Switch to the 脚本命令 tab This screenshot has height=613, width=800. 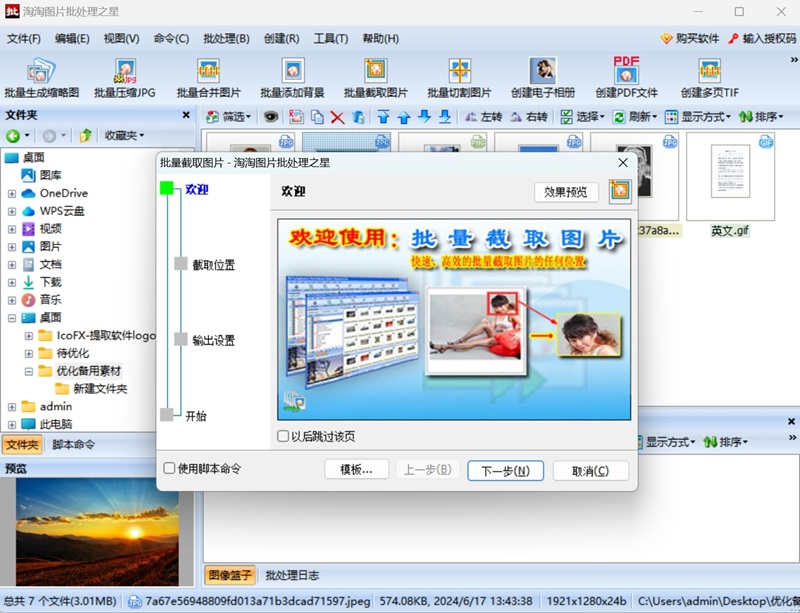pos(73,445)
